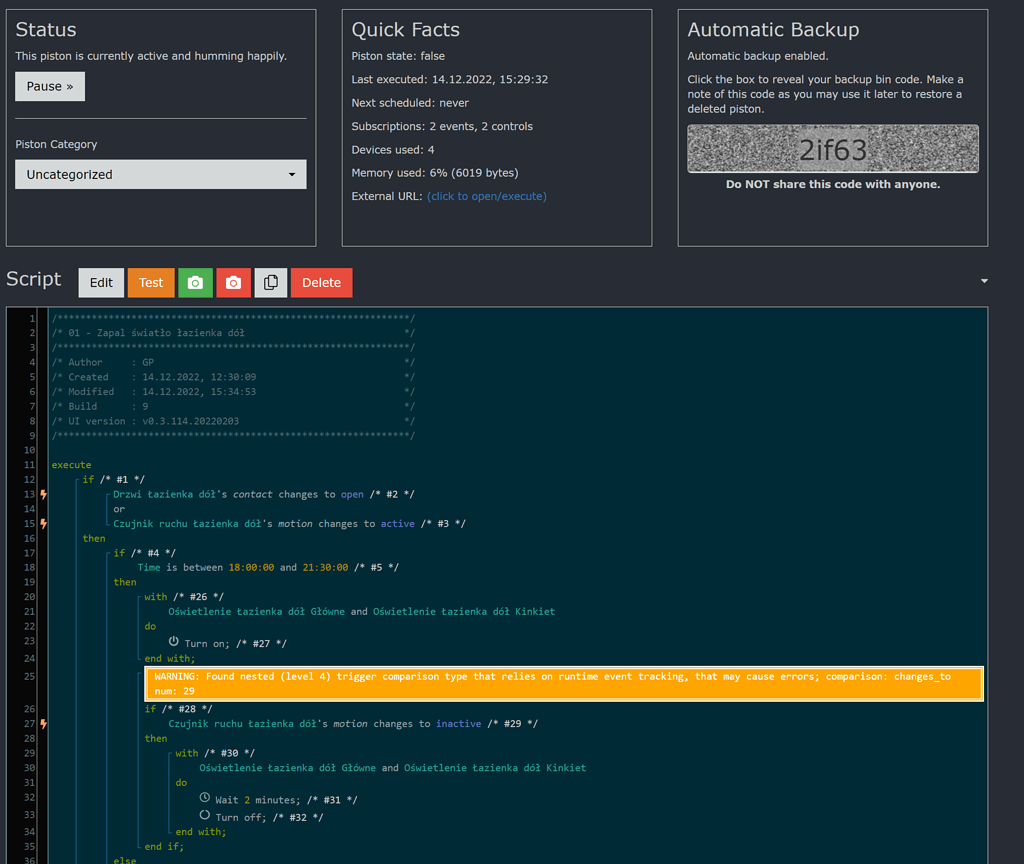Click the green camera snapshot icon
This screenshot has height=864, width=1024.
pos(195,283)
